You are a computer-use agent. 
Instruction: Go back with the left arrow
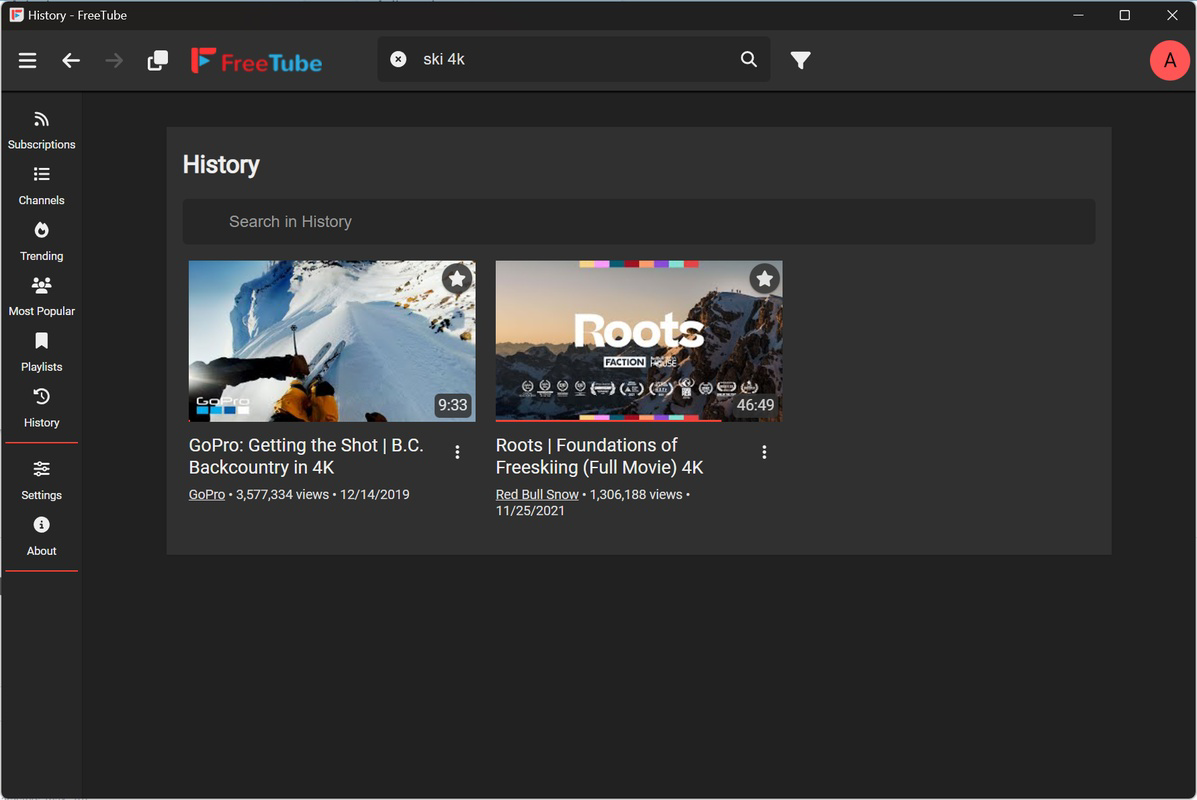tap(71, 60)
